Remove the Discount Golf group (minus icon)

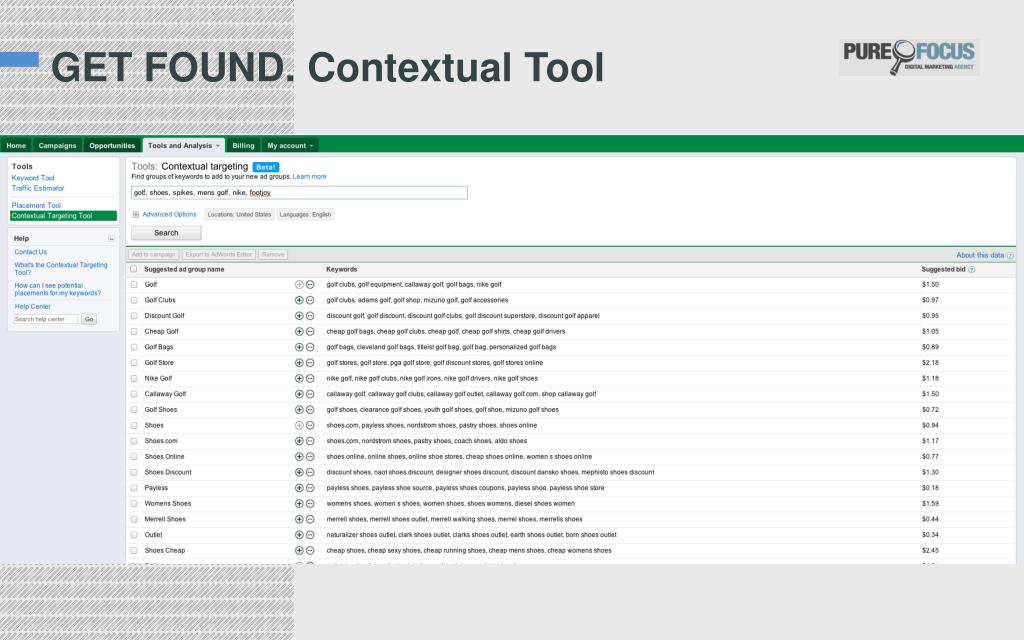click(x=310, y=316)
